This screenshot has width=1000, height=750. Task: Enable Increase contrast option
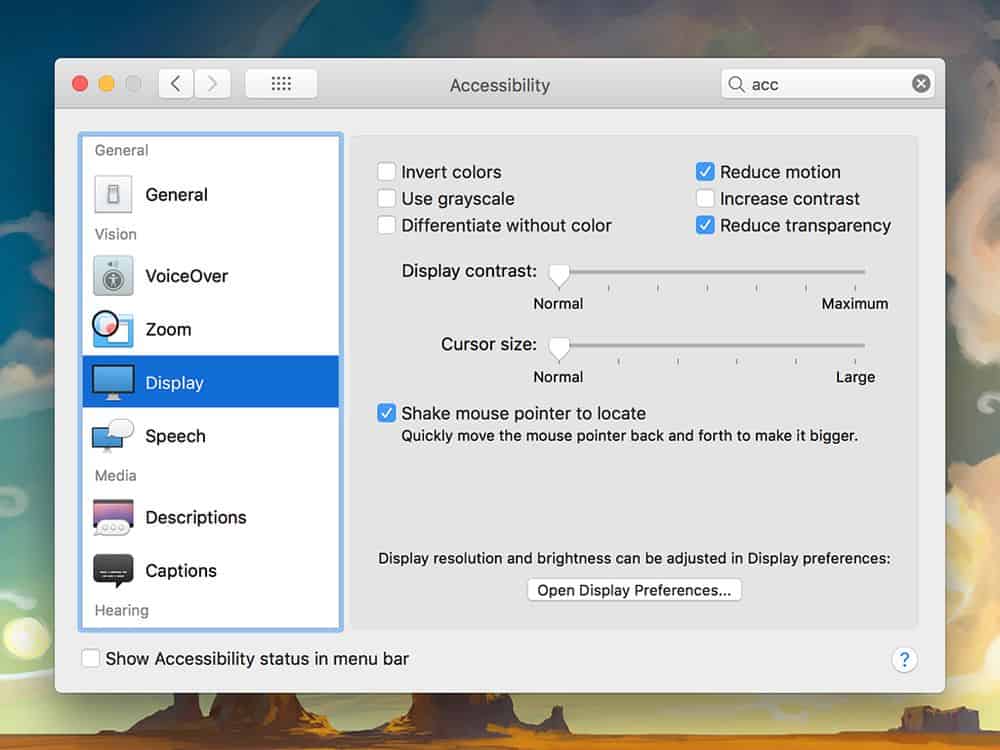pyautogui.click(x=706, y=199)
